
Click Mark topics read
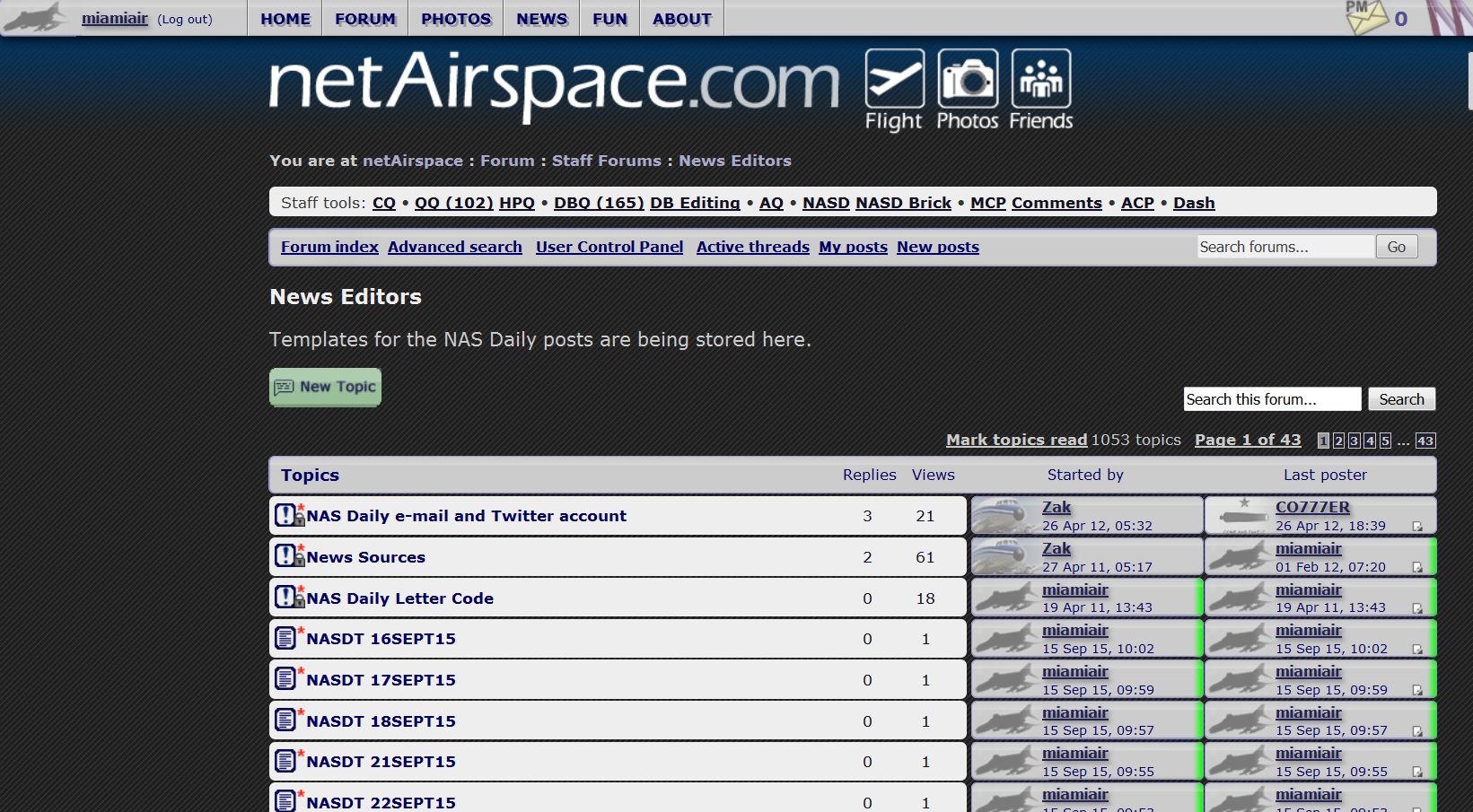pyautogui.click(x=1016, y=440)
